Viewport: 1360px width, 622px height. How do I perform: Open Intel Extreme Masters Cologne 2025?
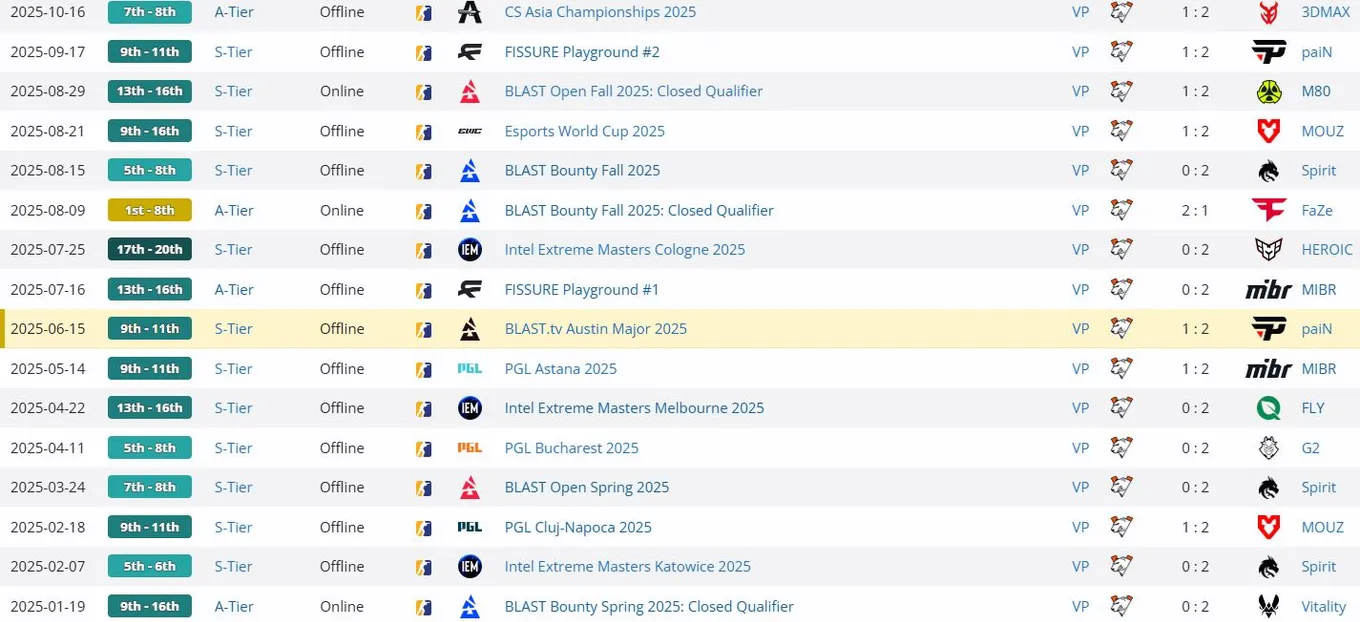[x=625, y=250]
